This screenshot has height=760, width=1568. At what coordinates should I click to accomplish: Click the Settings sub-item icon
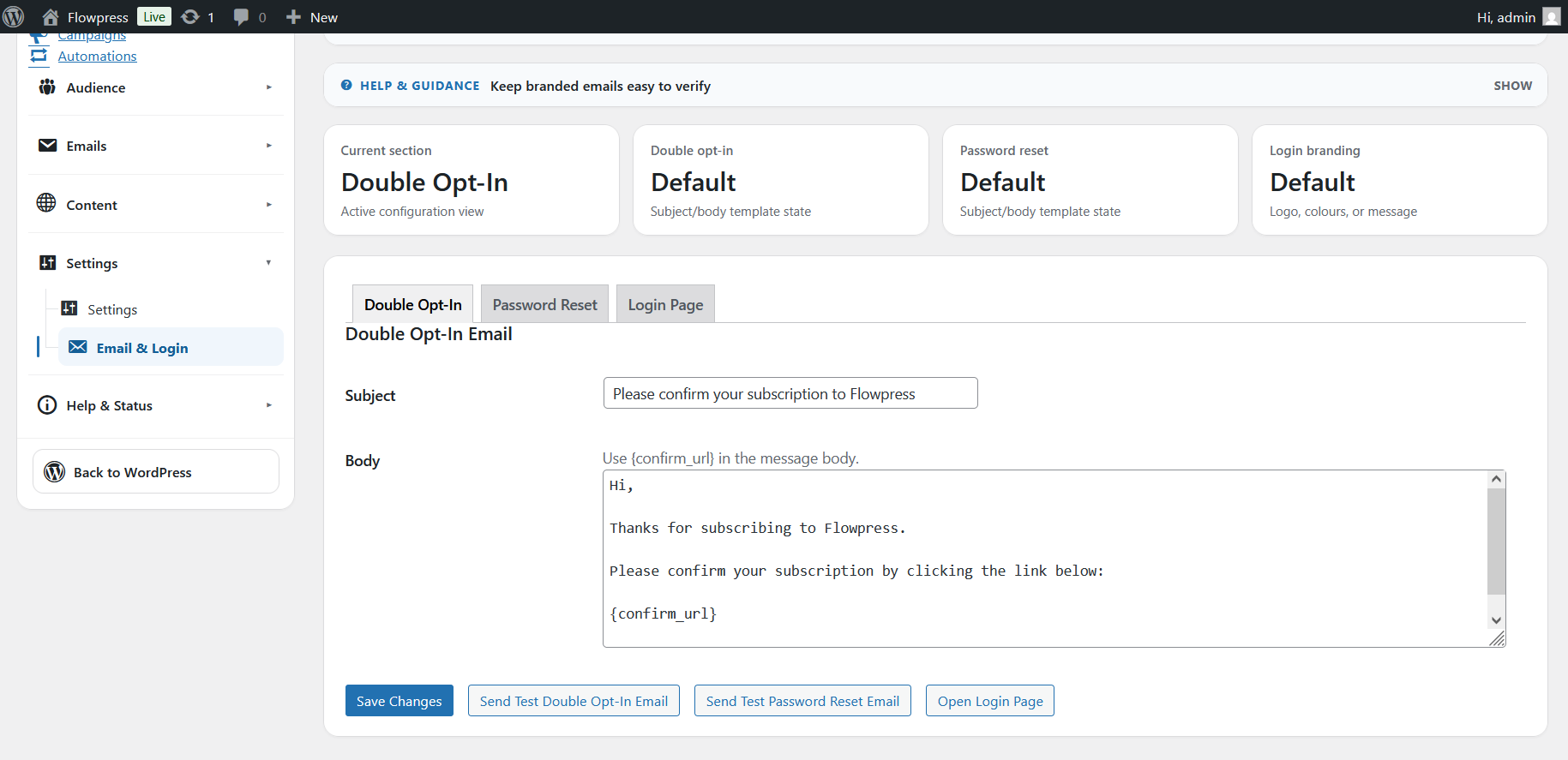click(x=69, y=308)
